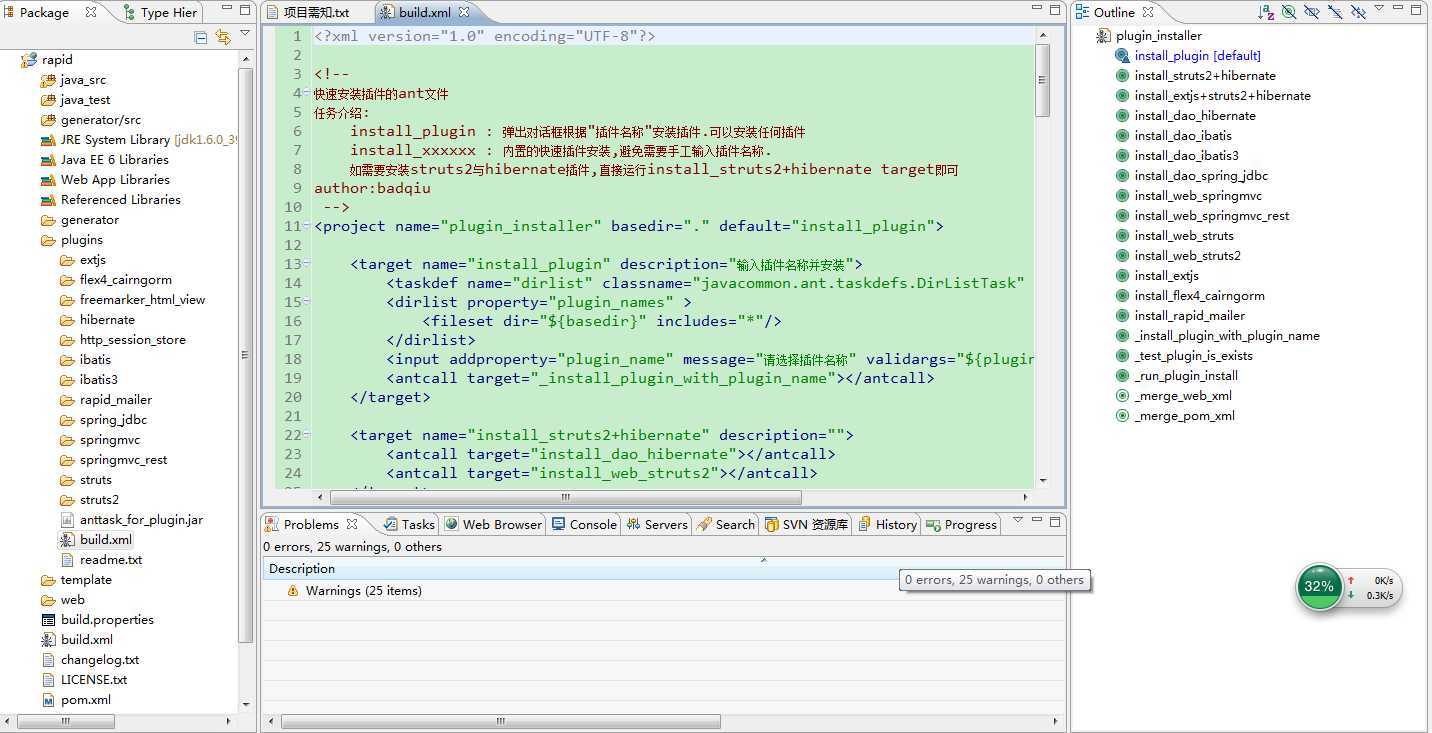Screen dimensions: 1432x733
Task: Select install_struts2+hibernate target icon in Outline
Action: 1122,76
